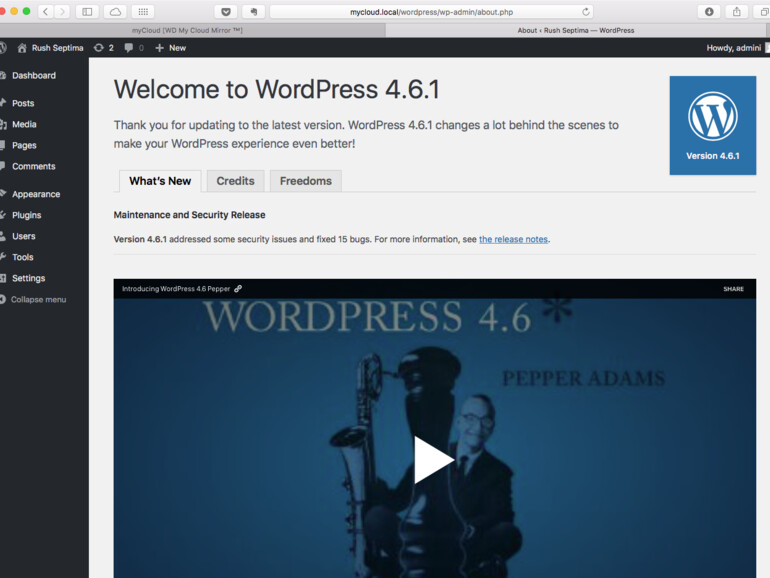Viewport: 770px width, 578px height.
Task: Click the Safari share icon
Action: (x=737, y=12)
